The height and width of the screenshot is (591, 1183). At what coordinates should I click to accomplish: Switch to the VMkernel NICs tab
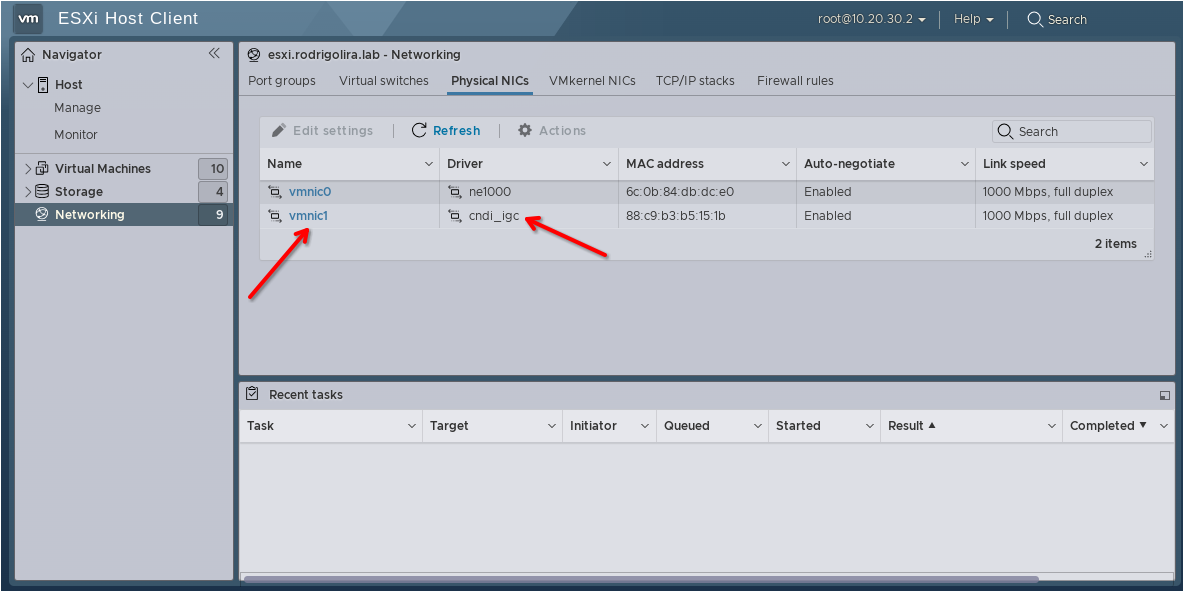(x=592, y=81)
